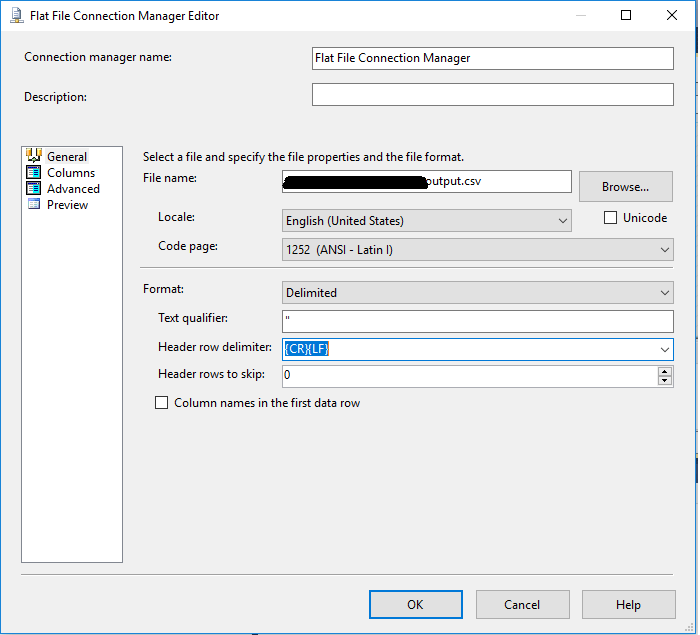Click the Preview page icon
This screenshot has width=700, height=635.
point(33,204)
